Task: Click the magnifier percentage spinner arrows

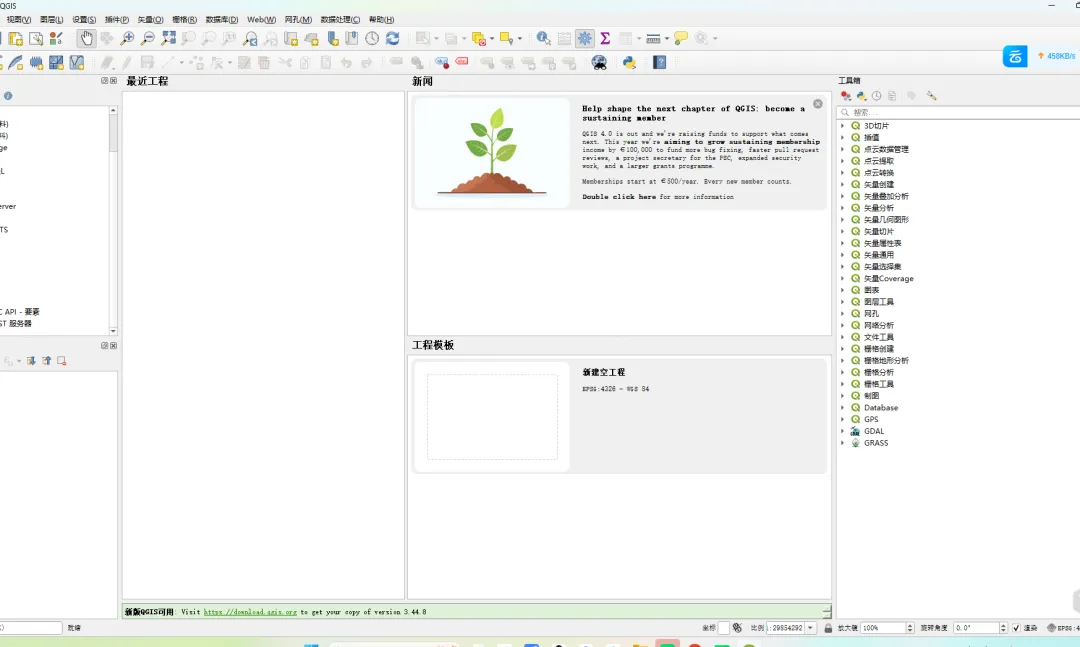Action: click(910, 628)
